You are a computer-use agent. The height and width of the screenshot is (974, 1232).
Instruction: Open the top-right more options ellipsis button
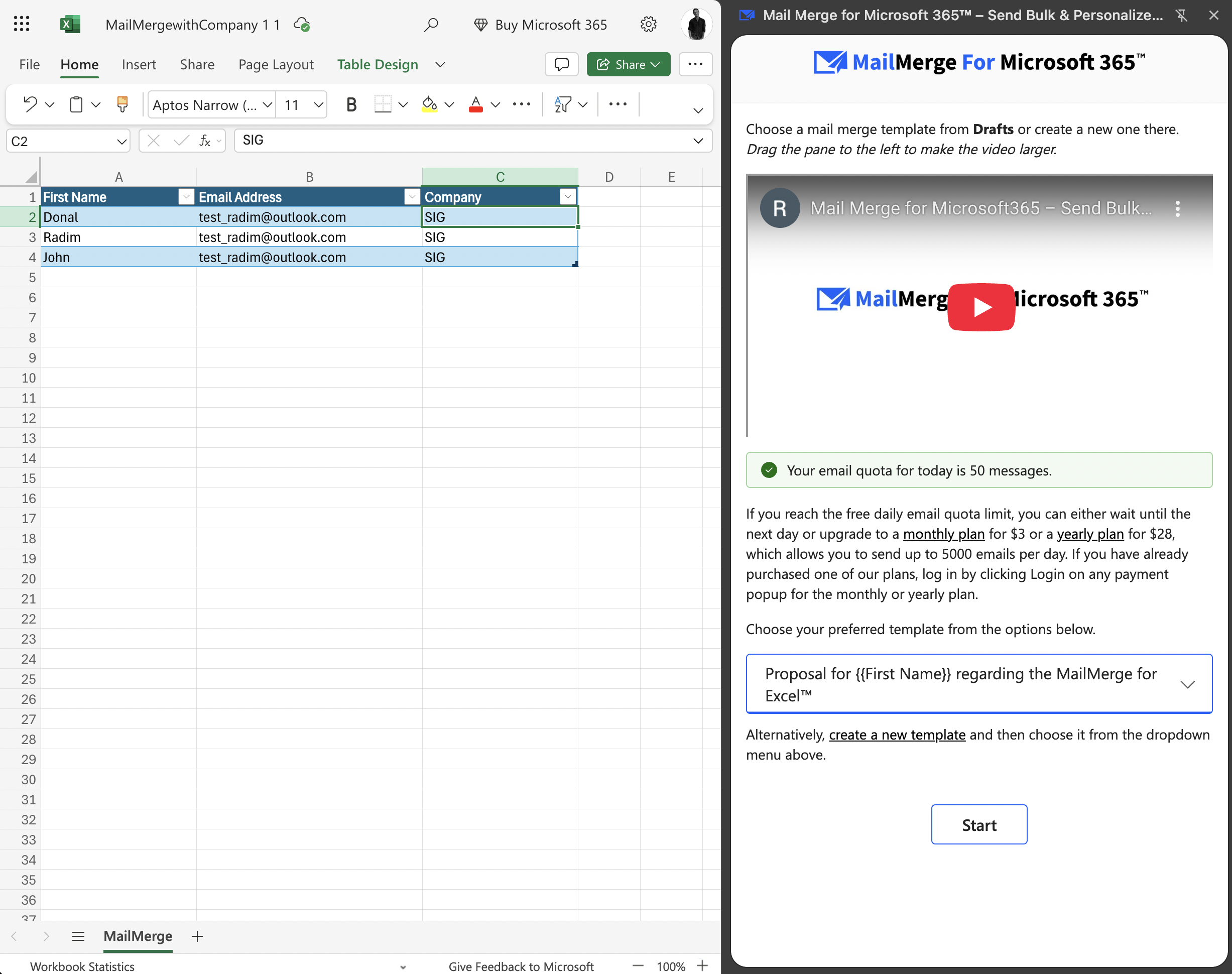(x=695, y=64)
